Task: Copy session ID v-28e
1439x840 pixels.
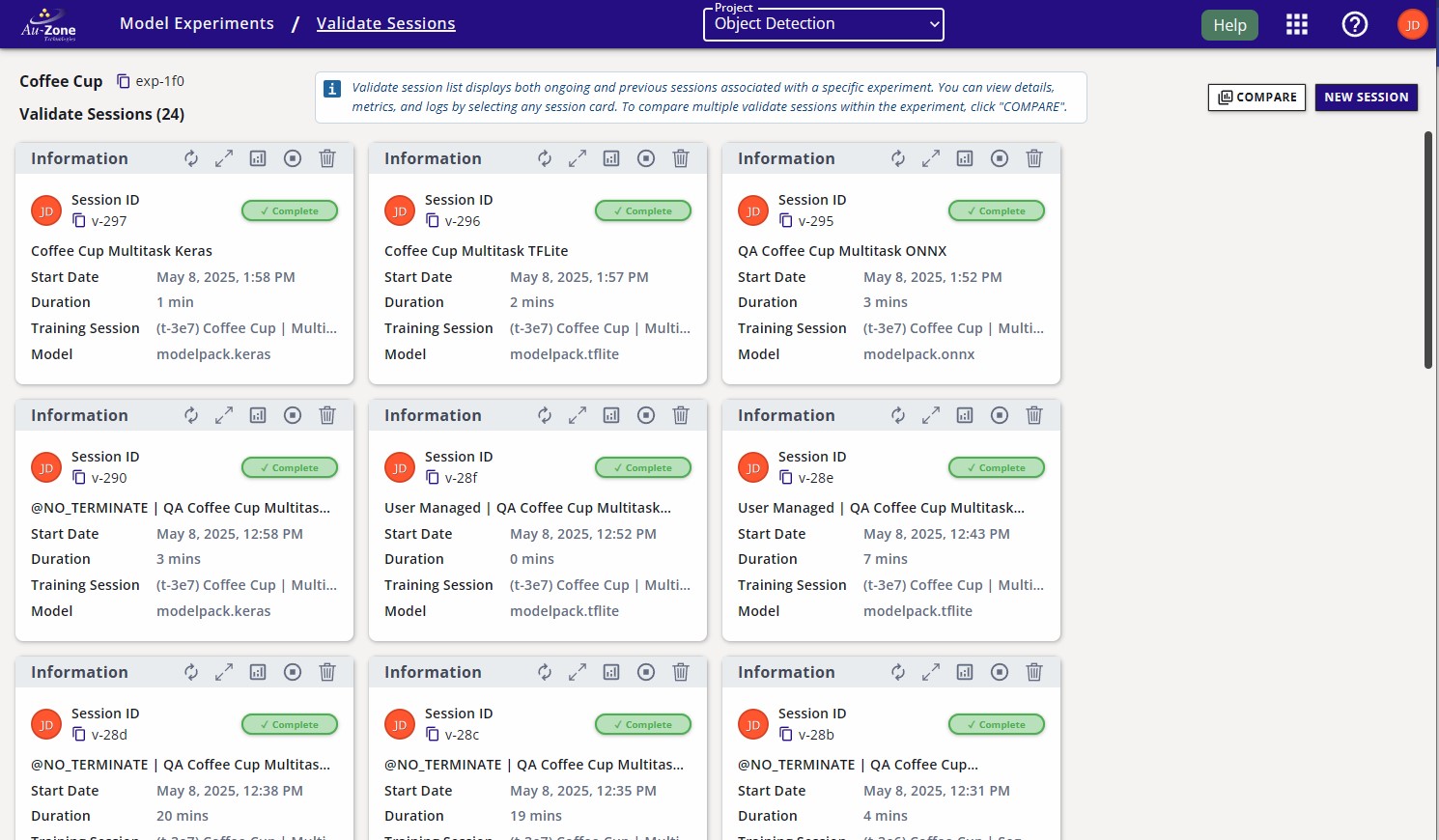Action: pos(786,478)
